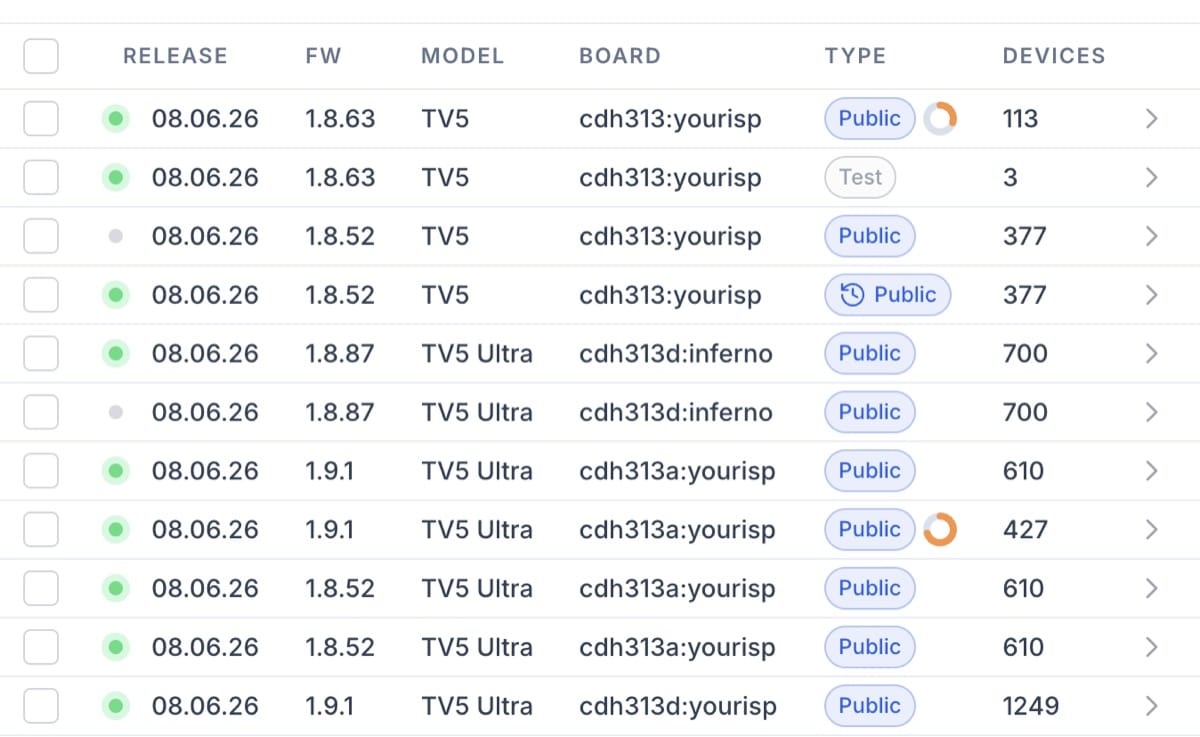Click Public badge of grey-dot 1.8.52 TV5 row
This screenshot has height=737, width=1200.
point(870,236)
